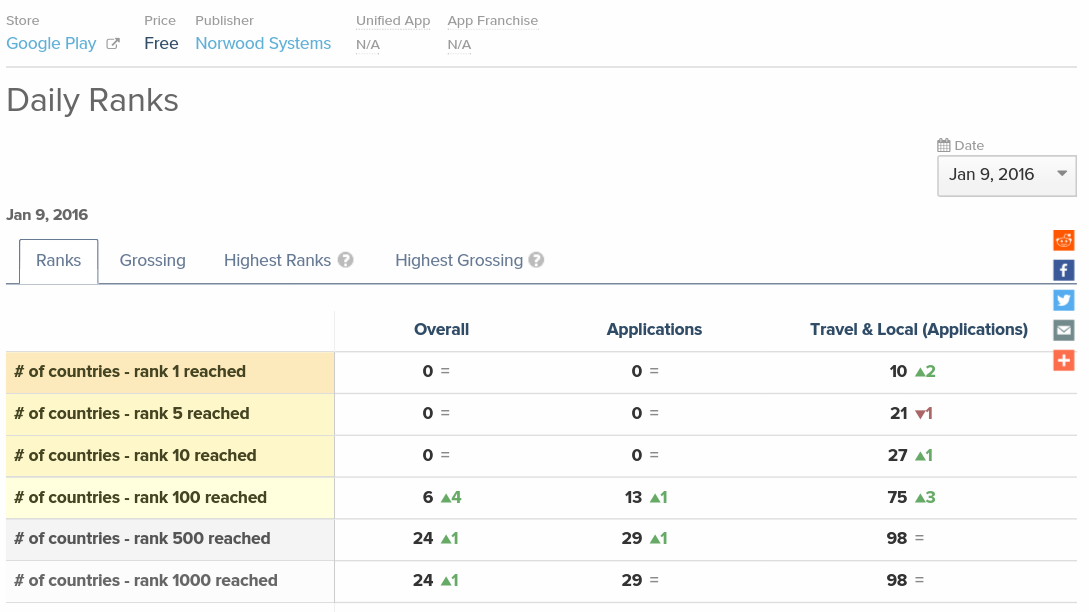The width and height of the screenshot is (1089, 612).
Task: Click the Twitter share icon
Action: point(1063,300)
